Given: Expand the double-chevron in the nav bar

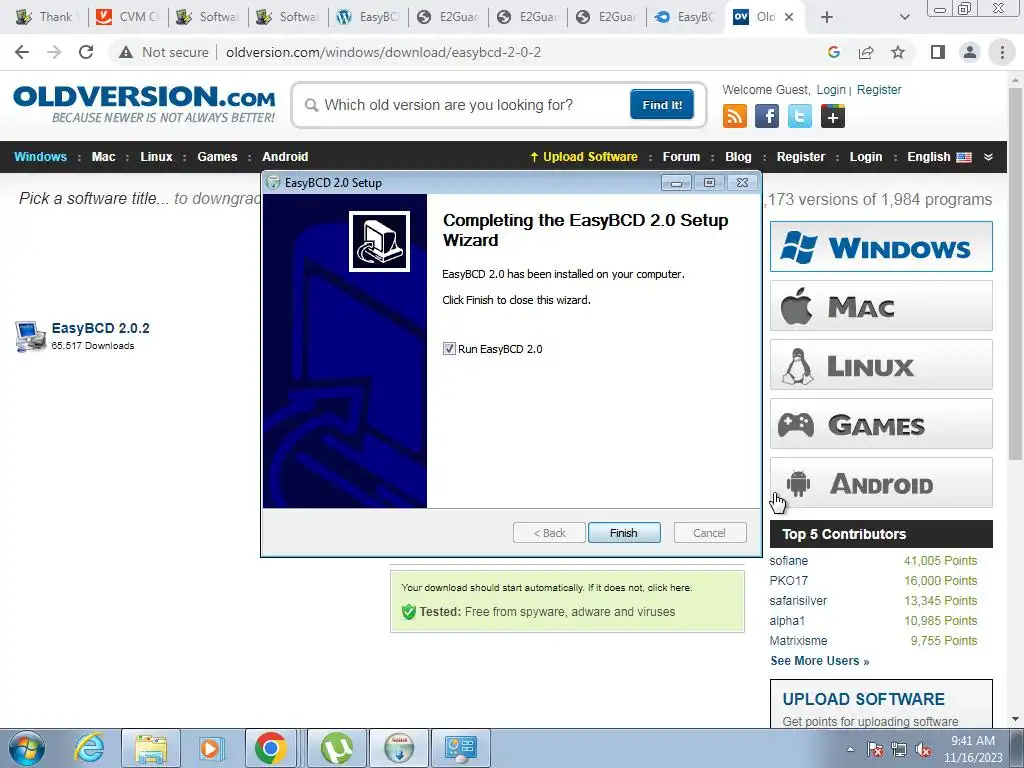Looking at the screenshot, I should click(988, 157).
